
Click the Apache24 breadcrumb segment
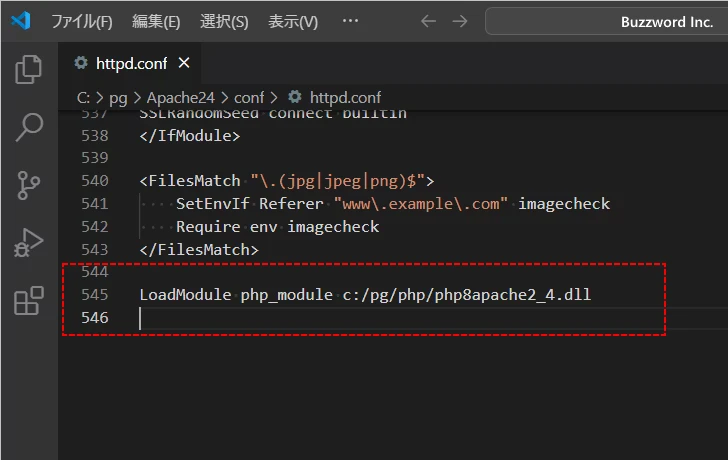(x=181, y=98)
